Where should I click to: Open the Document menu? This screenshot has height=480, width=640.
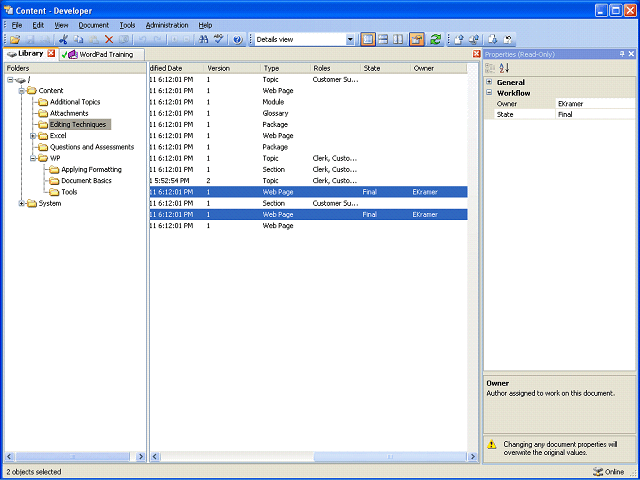pos(93,25)
